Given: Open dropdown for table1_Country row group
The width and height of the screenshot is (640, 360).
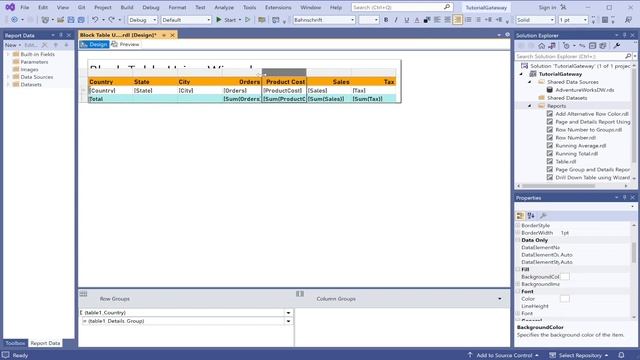Looking at the screenshot, I should [288, 313].
